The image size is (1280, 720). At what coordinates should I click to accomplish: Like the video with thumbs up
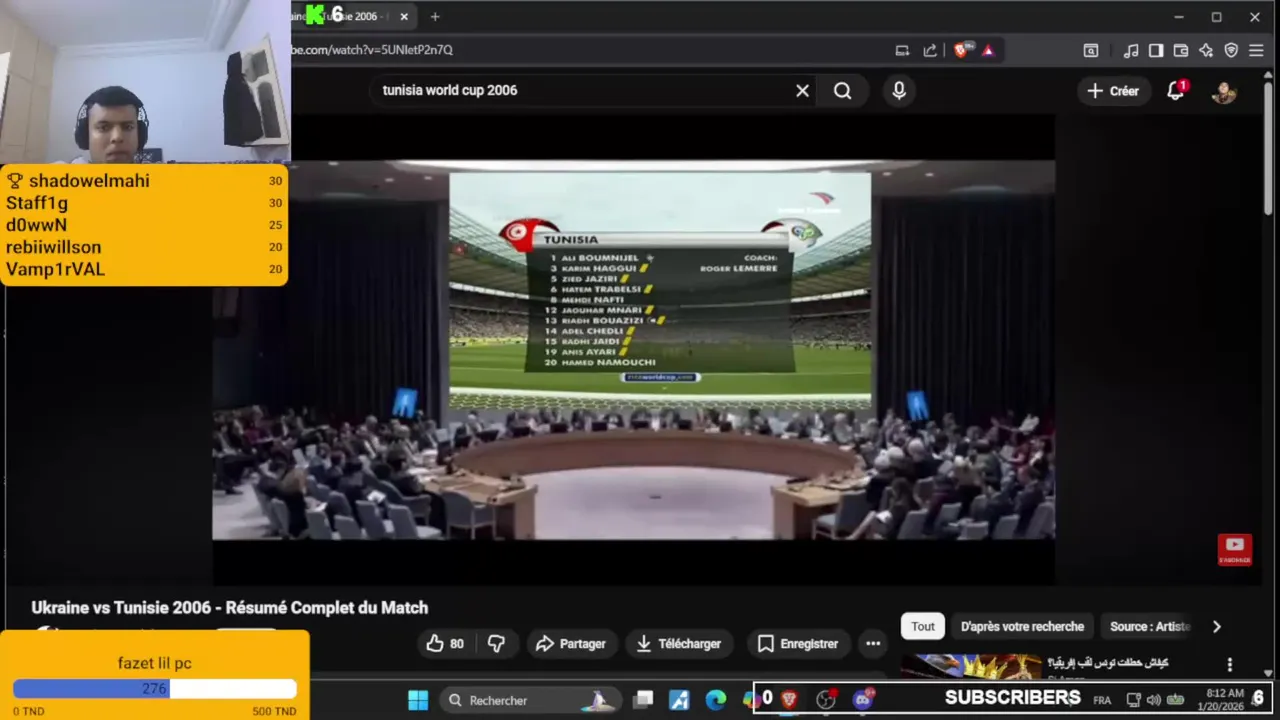(445, 644)
